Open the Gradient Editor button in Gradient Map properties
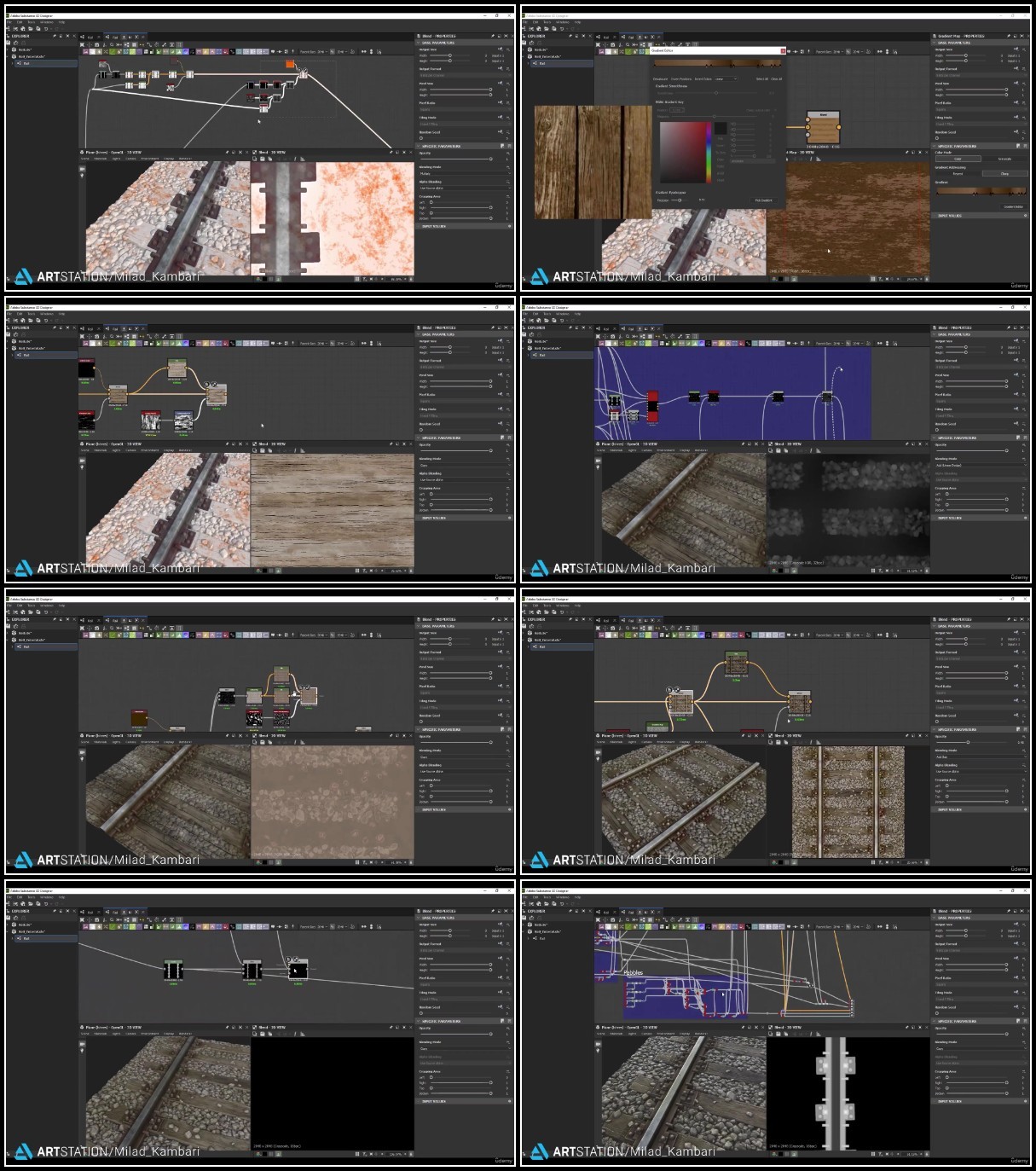Screen dimensions: 1036x1171 click(1013, 206)
